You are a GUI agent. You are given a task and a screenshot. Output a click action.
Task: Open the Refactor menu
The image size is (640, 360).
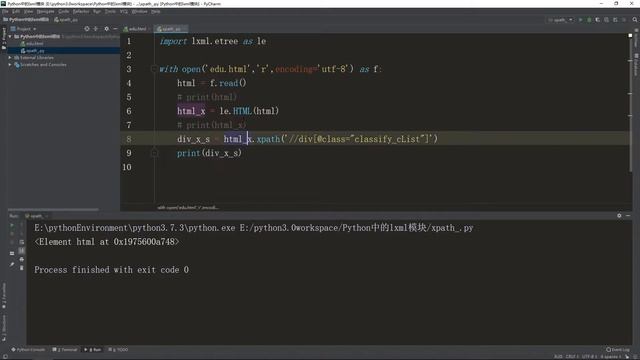click(81, 11)
